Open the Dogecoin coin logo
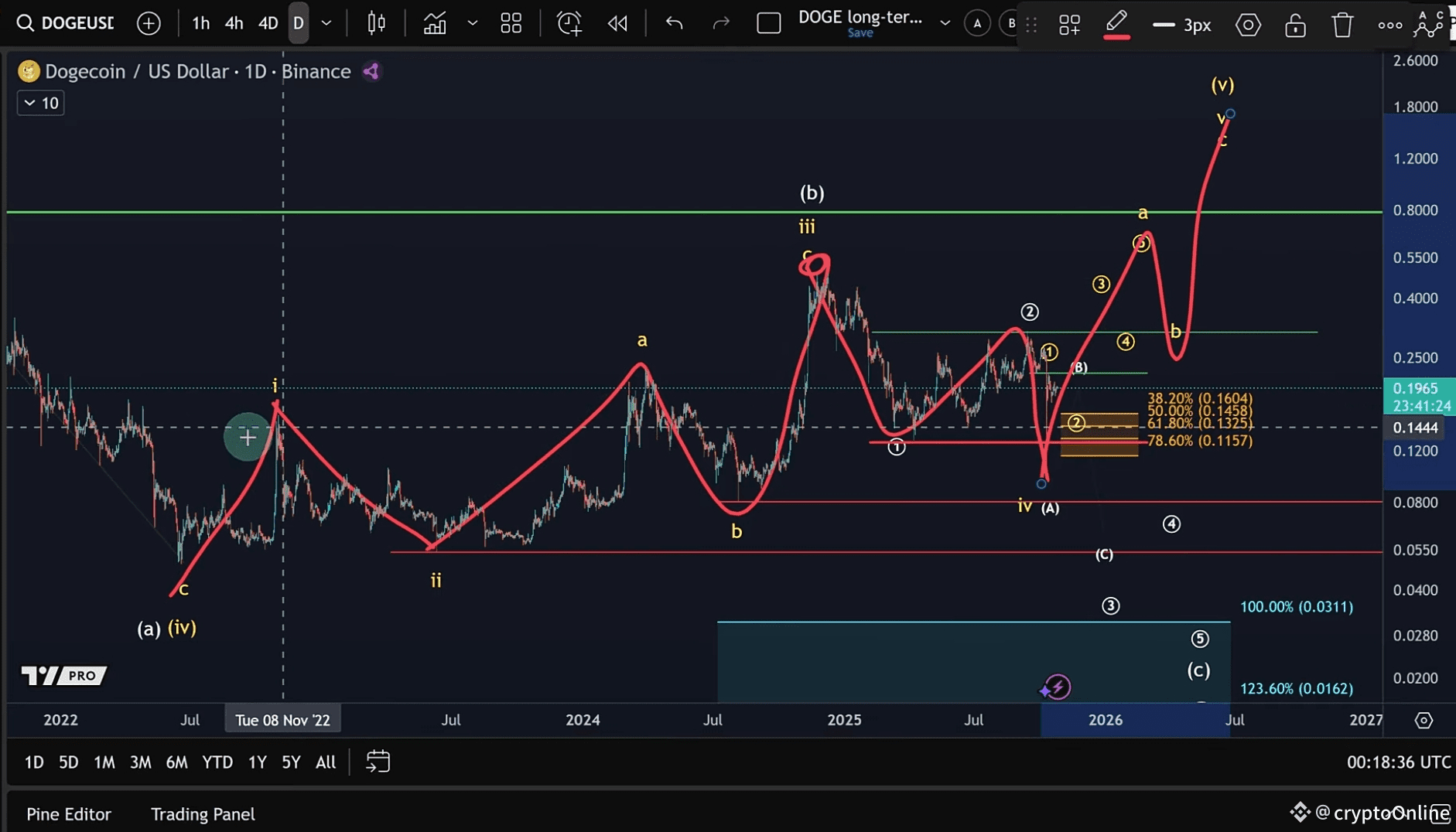This screenshot has width=1456, height=832. (29, 71)
